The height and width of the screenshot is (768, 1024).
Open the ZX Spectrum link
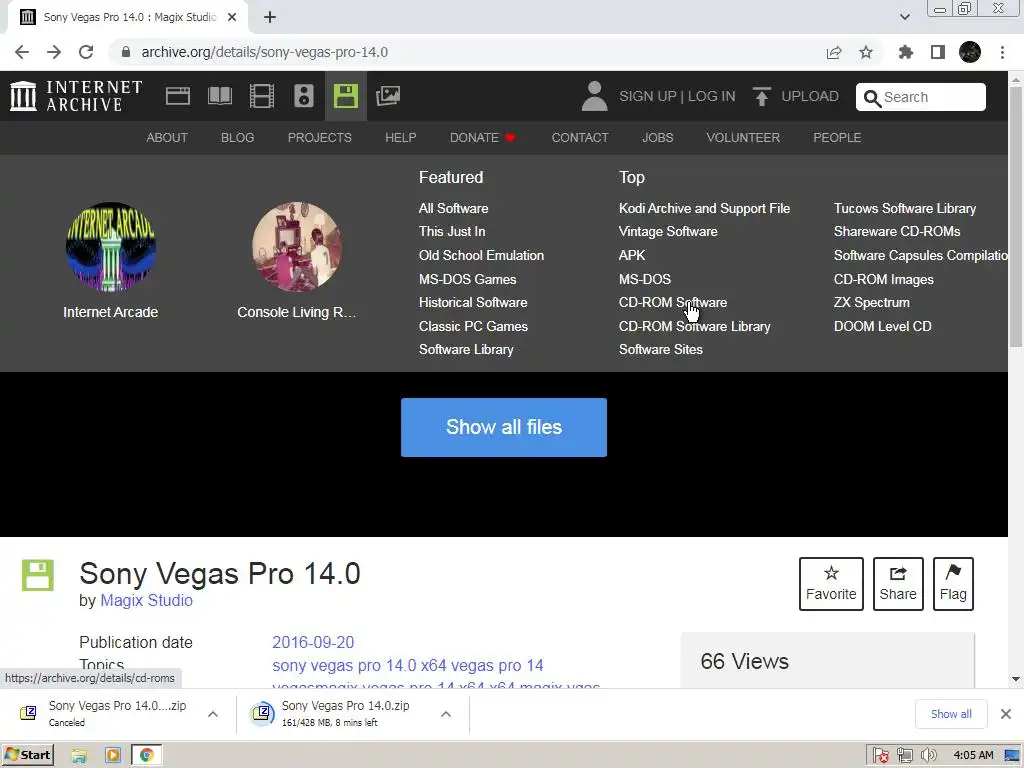tap(871, 302)
